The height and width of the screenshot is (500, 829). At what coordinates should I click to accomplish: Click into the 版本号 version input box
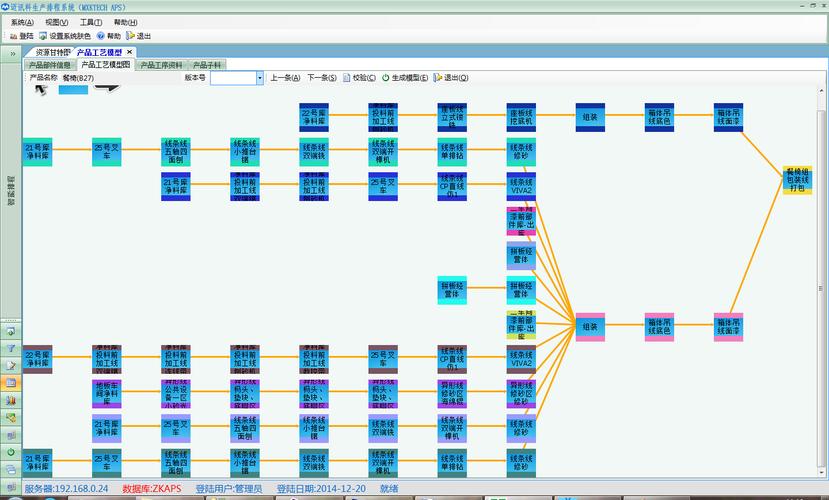pos(233,78)
